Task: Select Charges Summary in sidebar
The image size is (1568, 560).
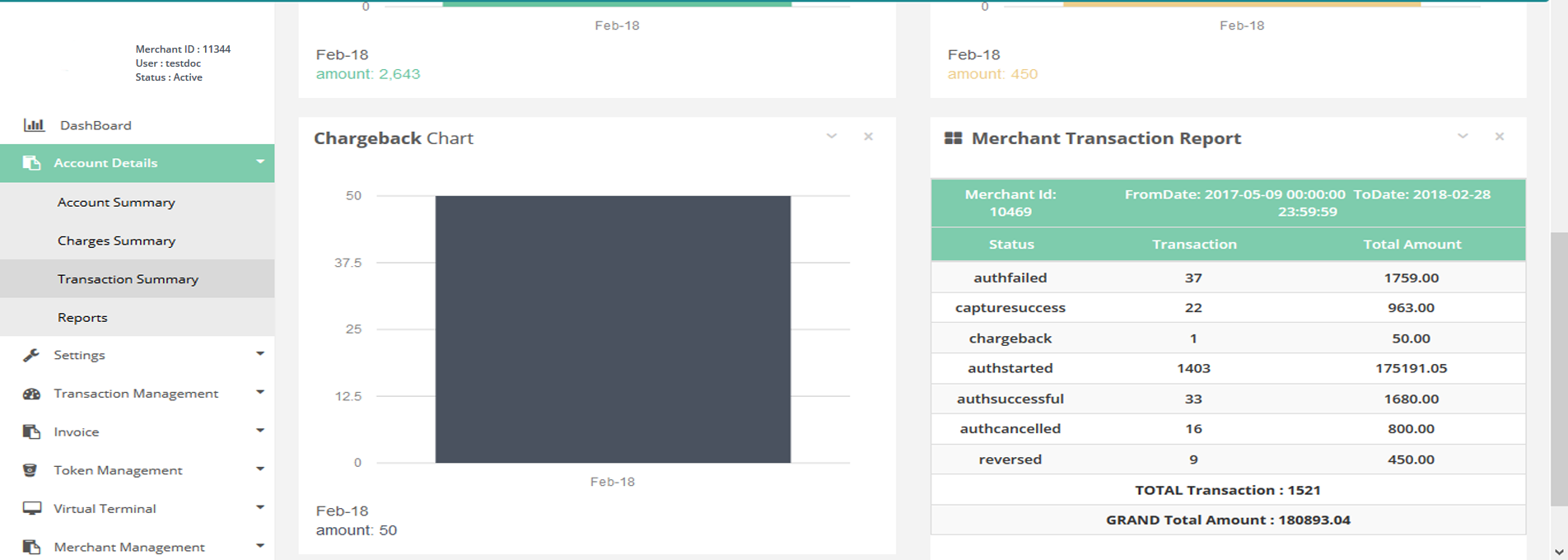Action: (x=116, y=240)
